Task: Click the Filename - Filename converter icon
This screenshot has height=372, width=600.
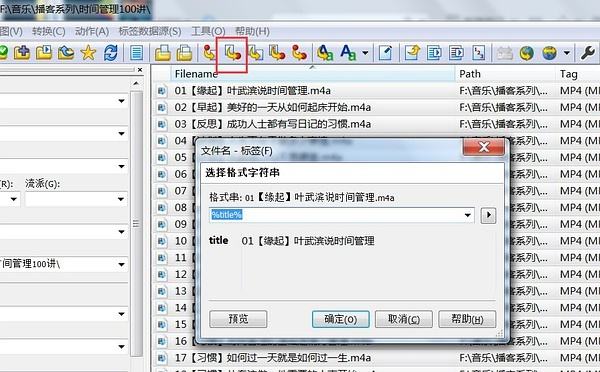Action: pos(255,53)
